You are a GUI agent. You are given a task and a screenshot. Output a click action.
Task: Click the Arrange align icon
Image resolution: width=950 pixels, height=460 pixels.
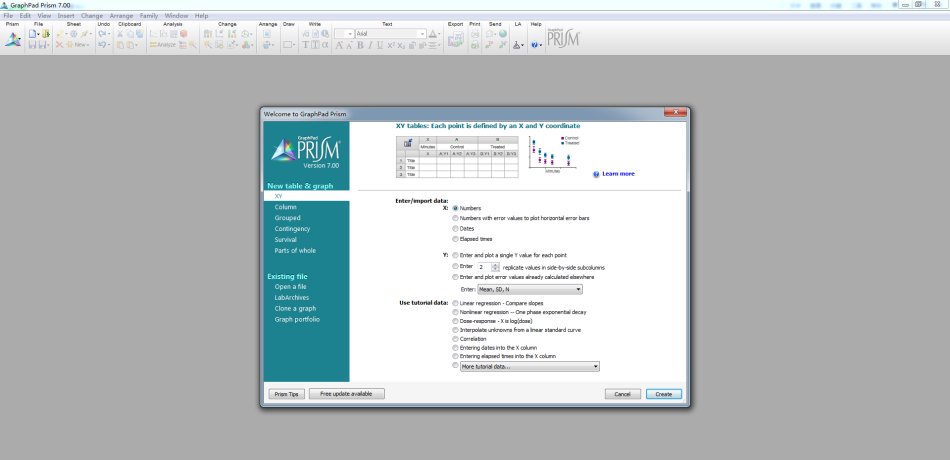click(267, 34)
